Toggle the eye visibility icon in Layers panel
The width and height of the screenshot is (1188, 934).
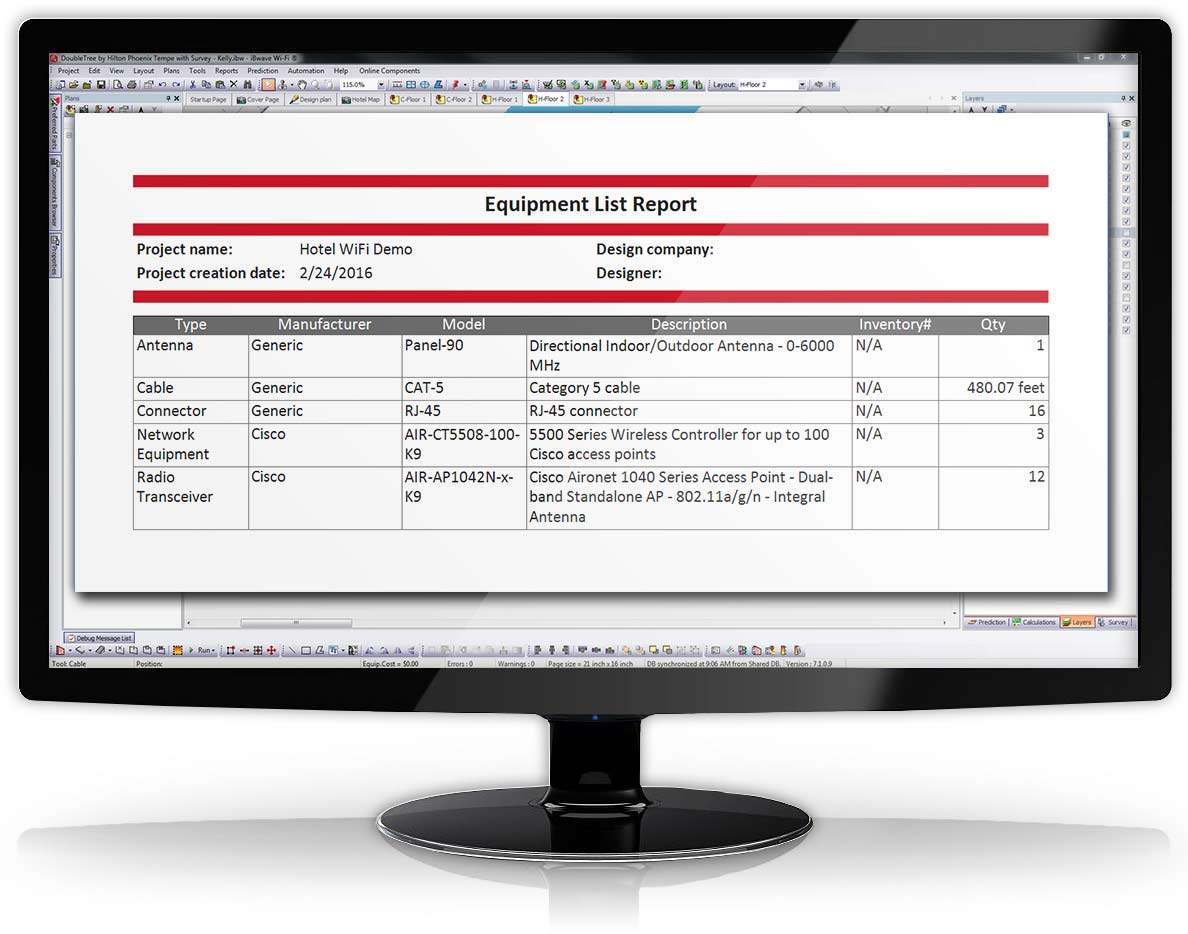point(1126,123)
